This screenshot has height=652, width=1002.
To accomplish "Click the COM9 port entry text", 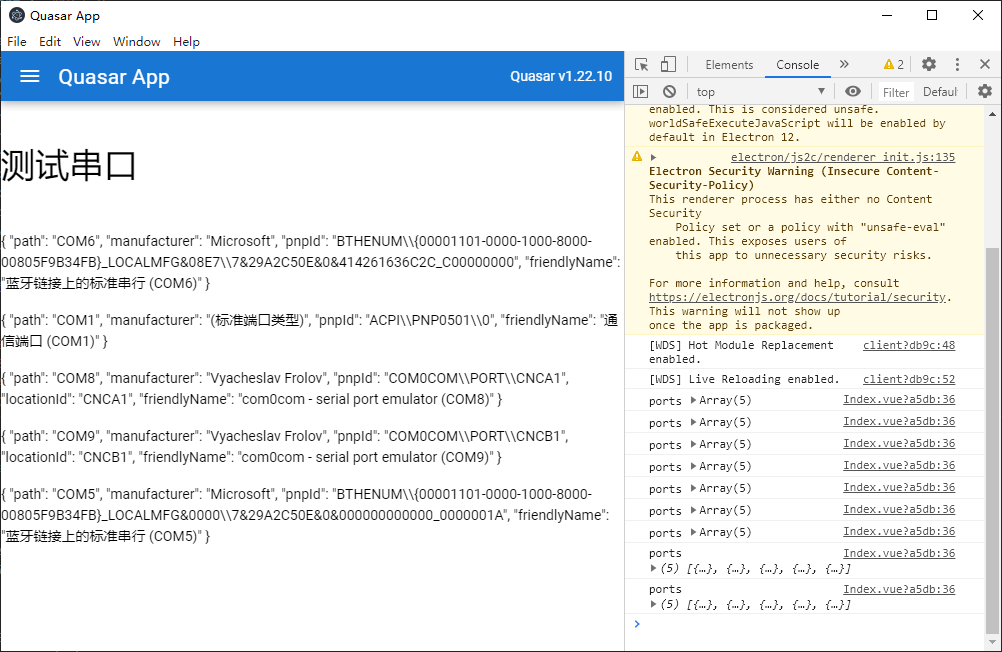I will [x=285, y=447].
